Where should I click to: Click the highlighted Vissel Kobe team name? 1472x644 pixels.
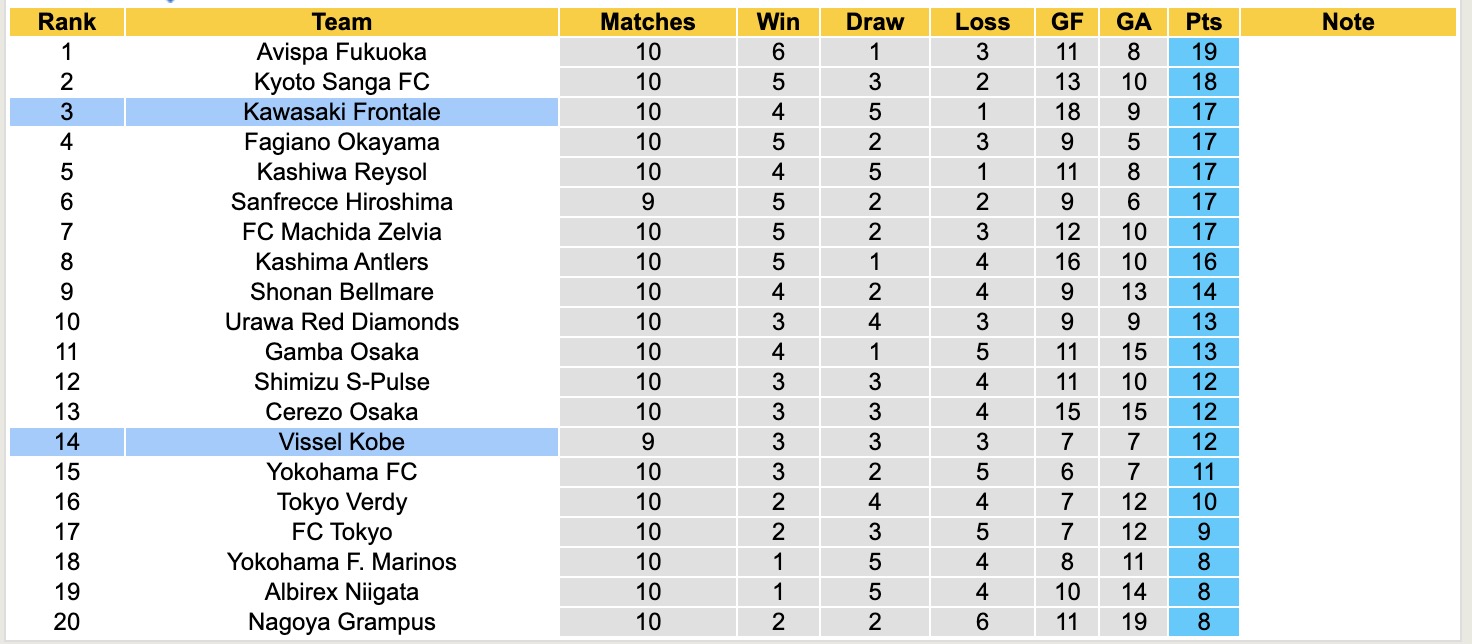(341, 442)
